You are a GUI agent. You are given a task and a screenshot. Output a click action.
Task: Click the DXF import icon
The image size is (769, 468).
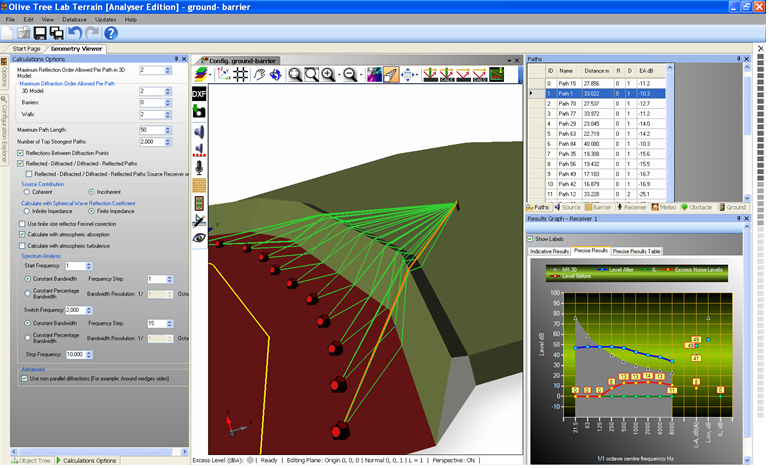[x=199, y=94]
